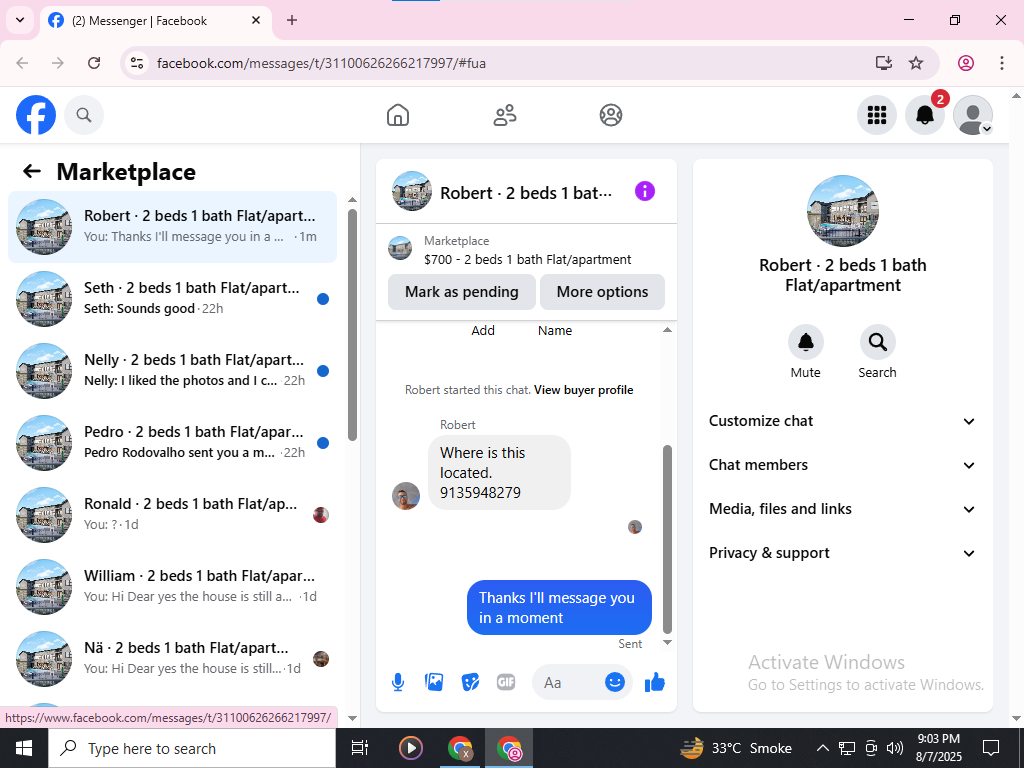Open site information icon in address bar
Image resolution: width=1024 pixels, height=768 pixels.
pyautogui.click(x=136, y=63)
